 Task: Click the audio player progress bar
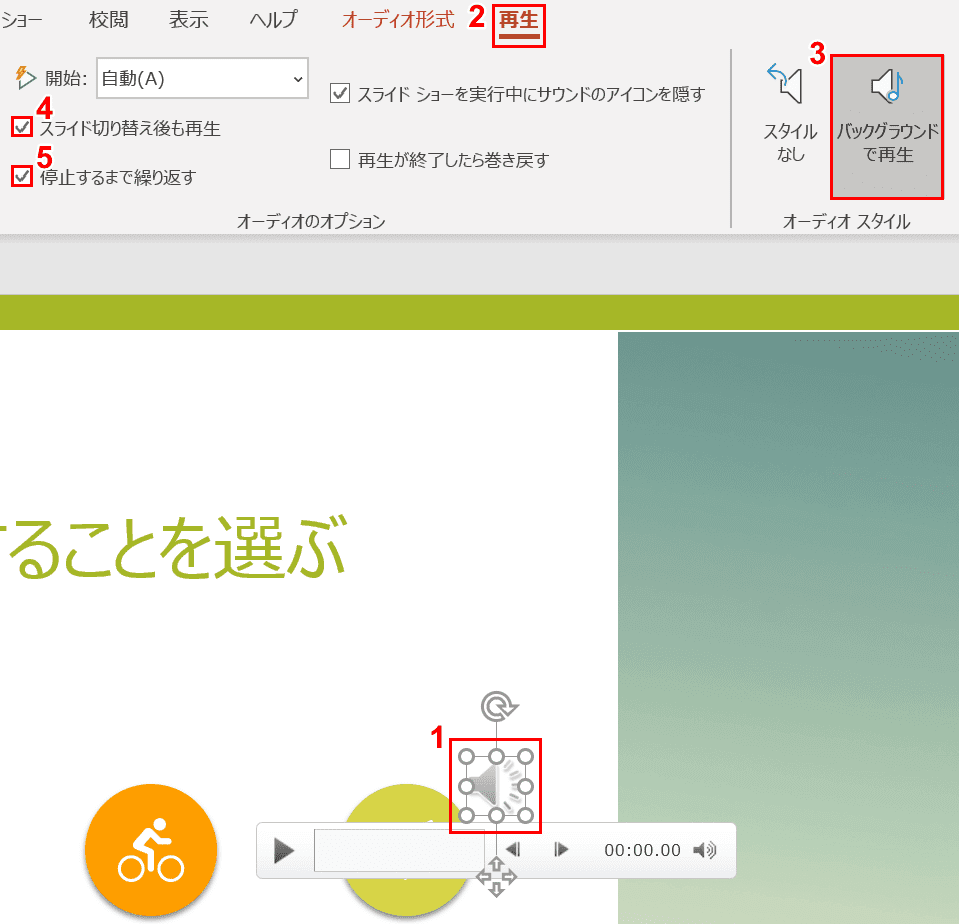(x=399, y=850)
